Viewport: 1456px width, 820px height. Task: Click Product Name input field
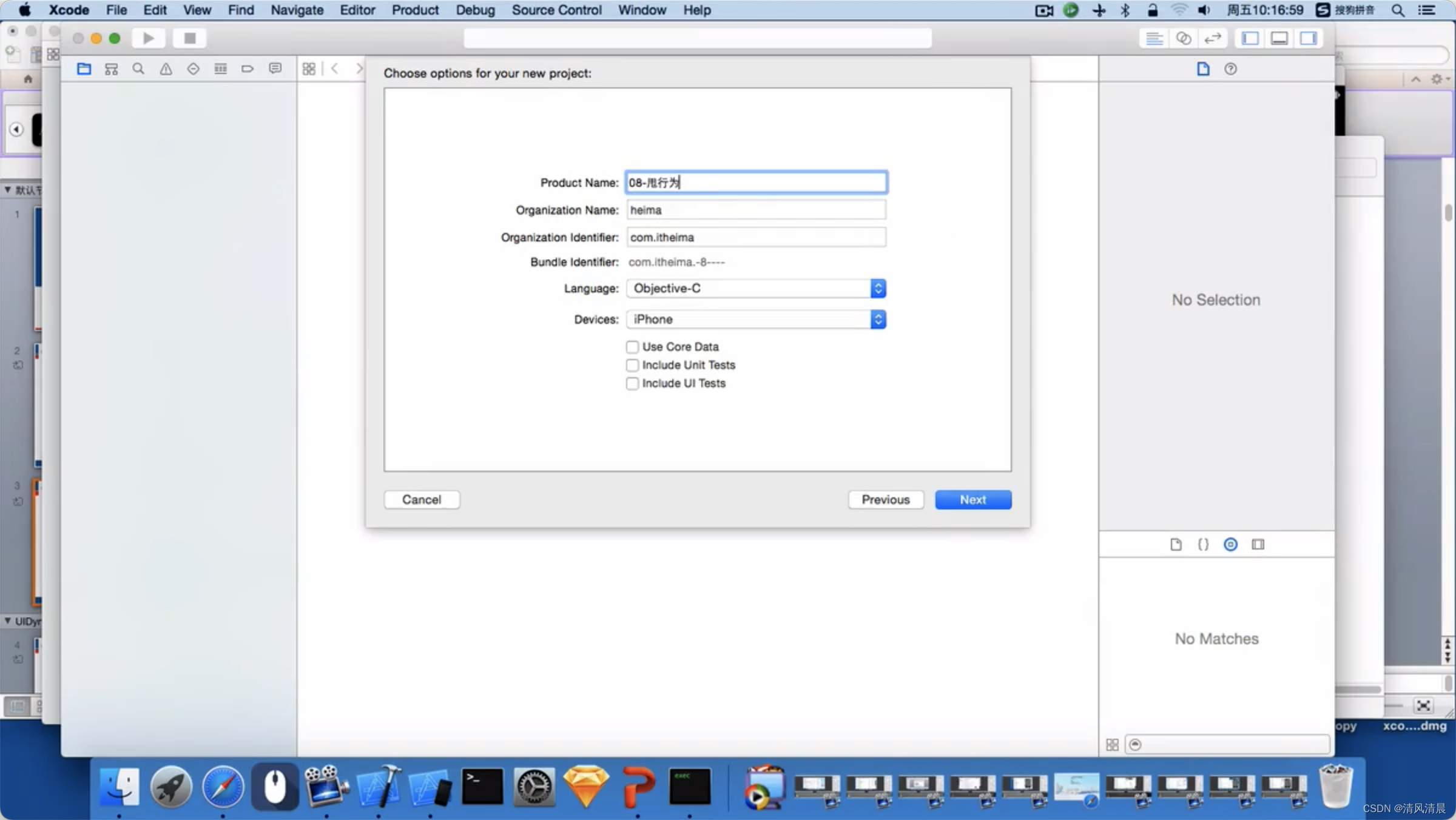pyautogui.click(x=755, y=182)
